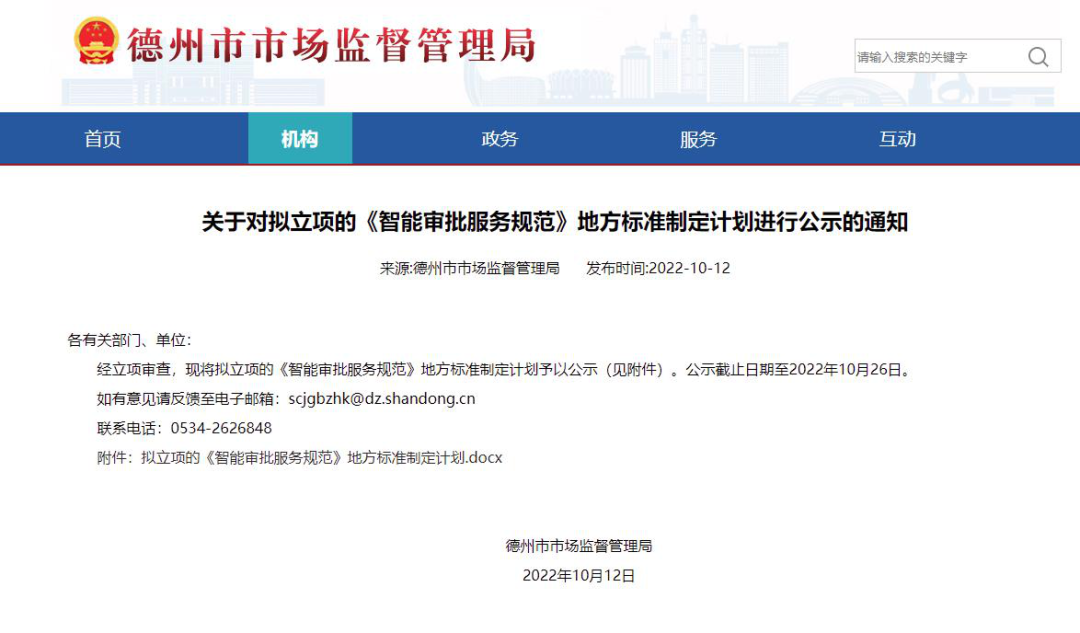1080x633 pixels.
Task: Click the search magnifier icon
Action: click(x=1038, y=57)
